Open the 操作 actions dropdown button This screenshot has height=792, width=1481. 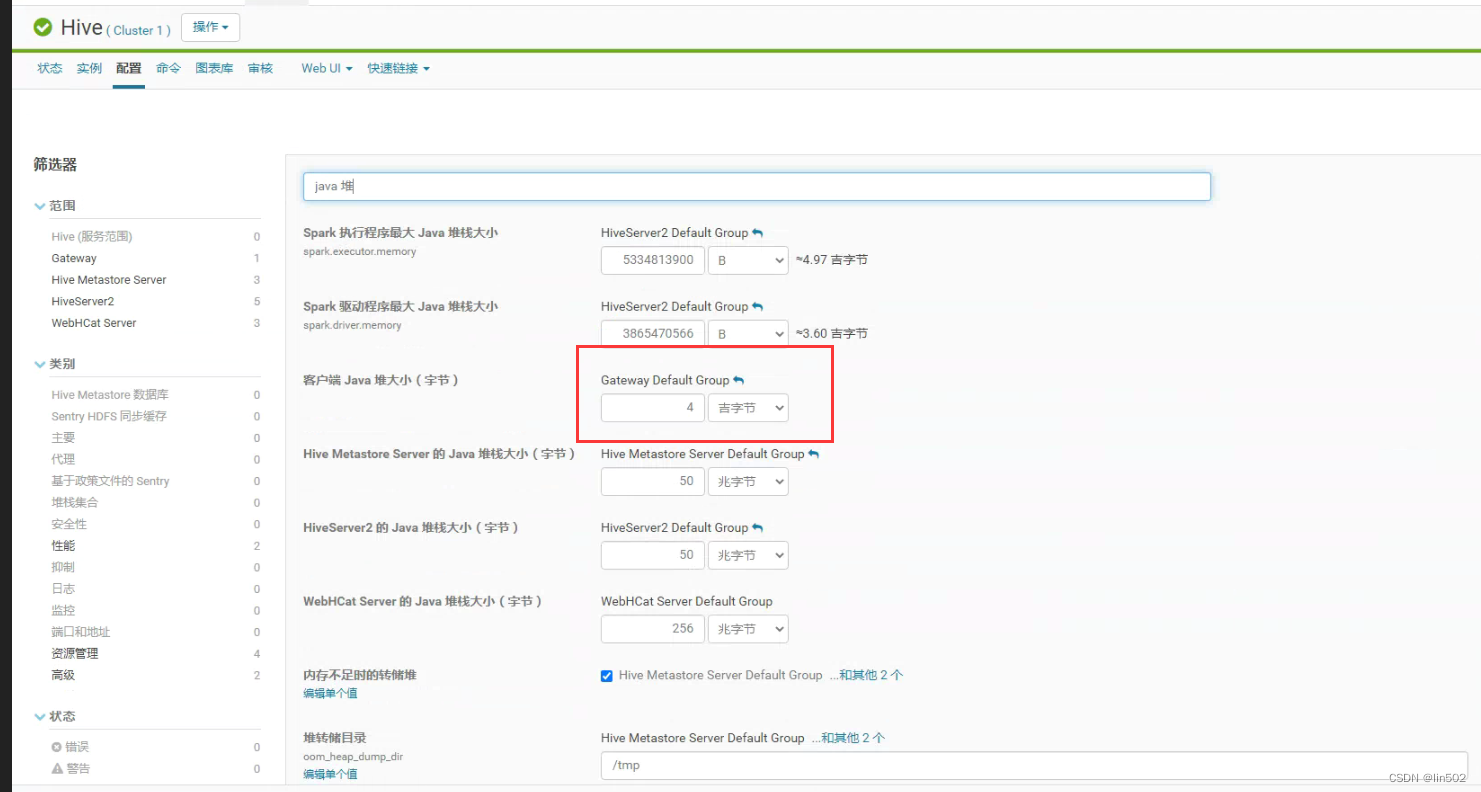[x=210, y=27]
